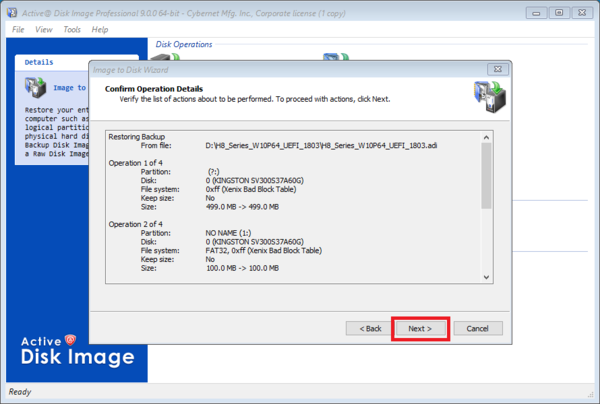Select the 499.0 MB size value

click(242, 207)
